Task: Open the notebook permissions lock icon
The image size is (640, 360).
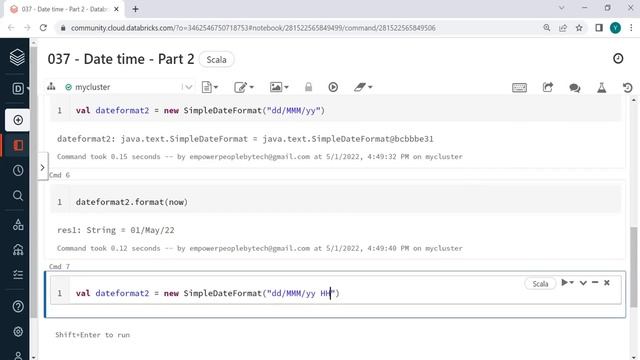Action: (x=308, y=87)
